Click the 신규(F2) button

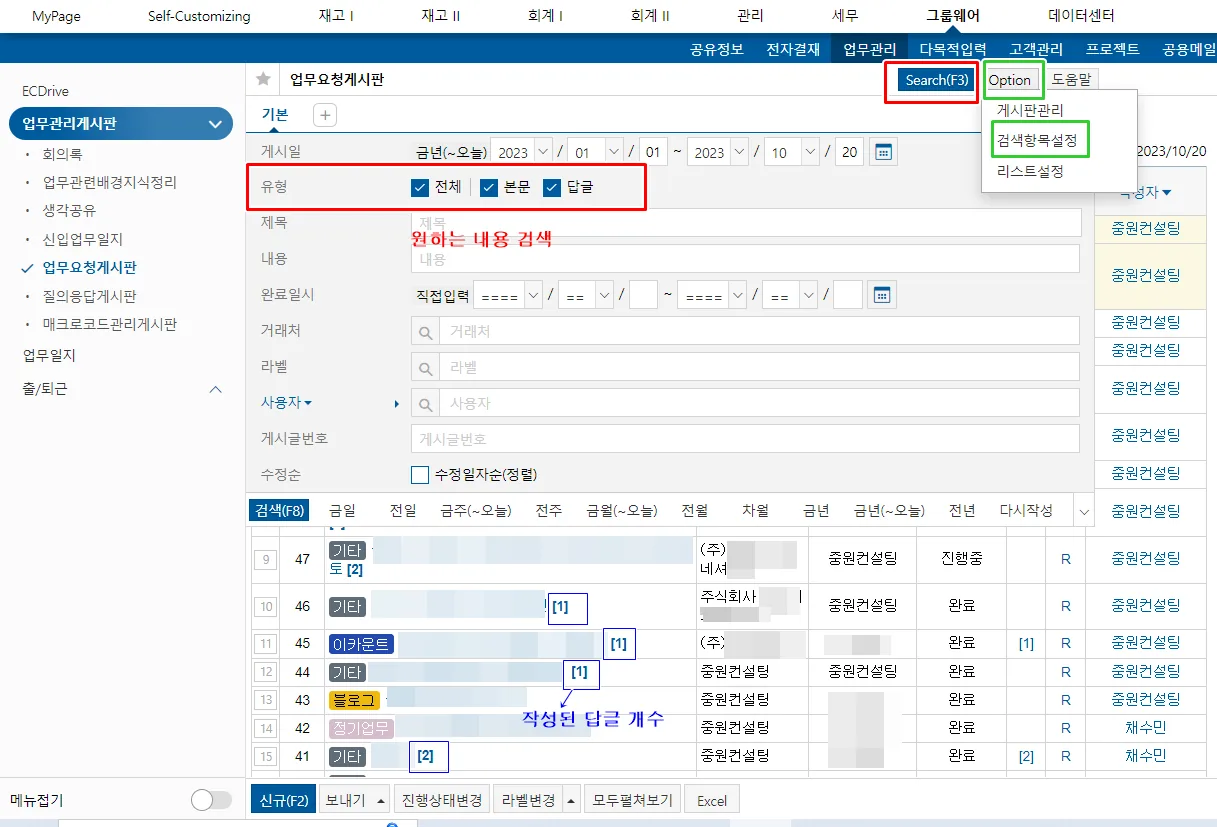click(282, 800)
